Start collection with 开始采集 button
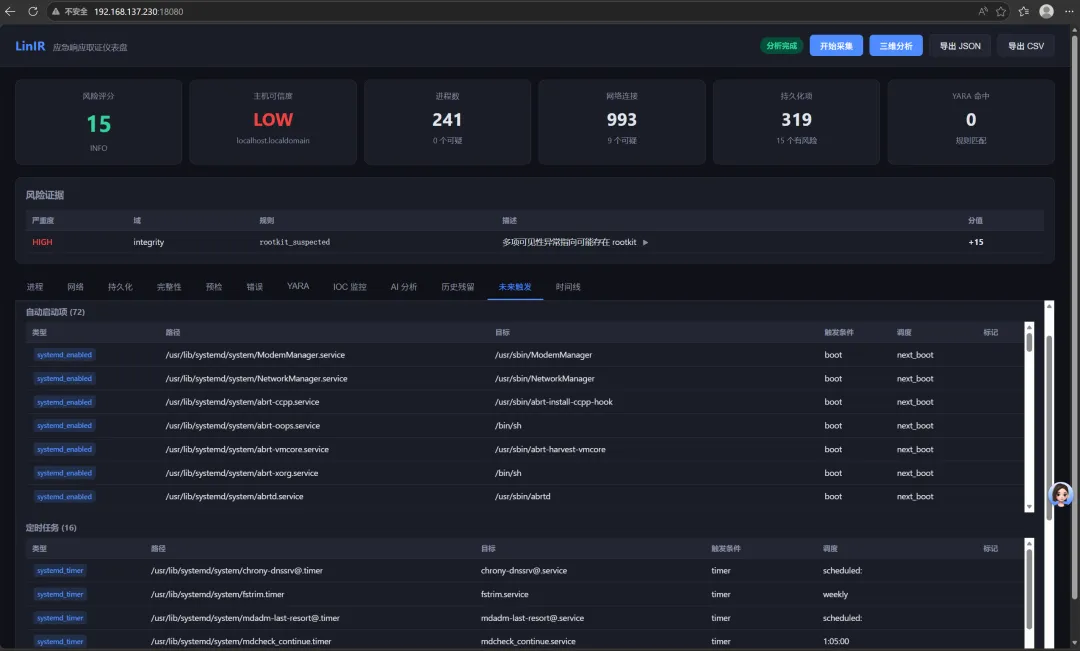 coord(836,46)
